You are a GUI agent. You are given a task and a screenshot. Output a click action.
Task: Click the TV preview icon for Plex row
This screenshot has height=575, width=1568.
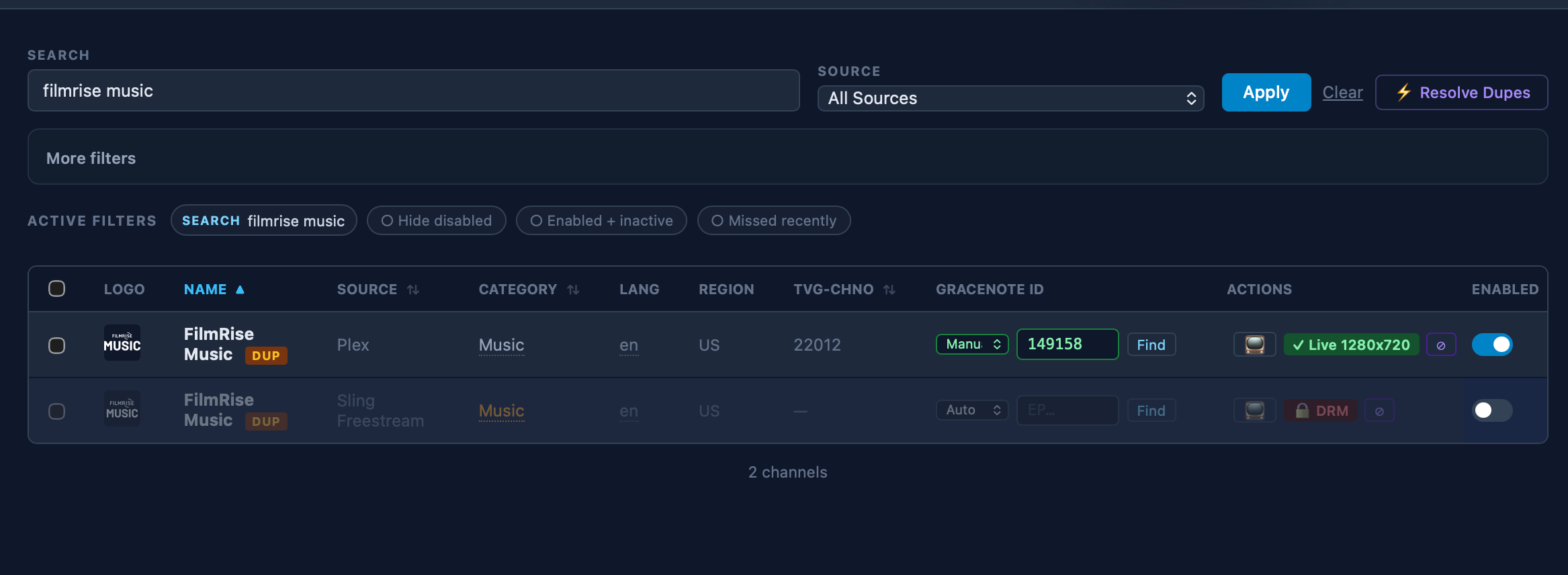(1254, 345)
